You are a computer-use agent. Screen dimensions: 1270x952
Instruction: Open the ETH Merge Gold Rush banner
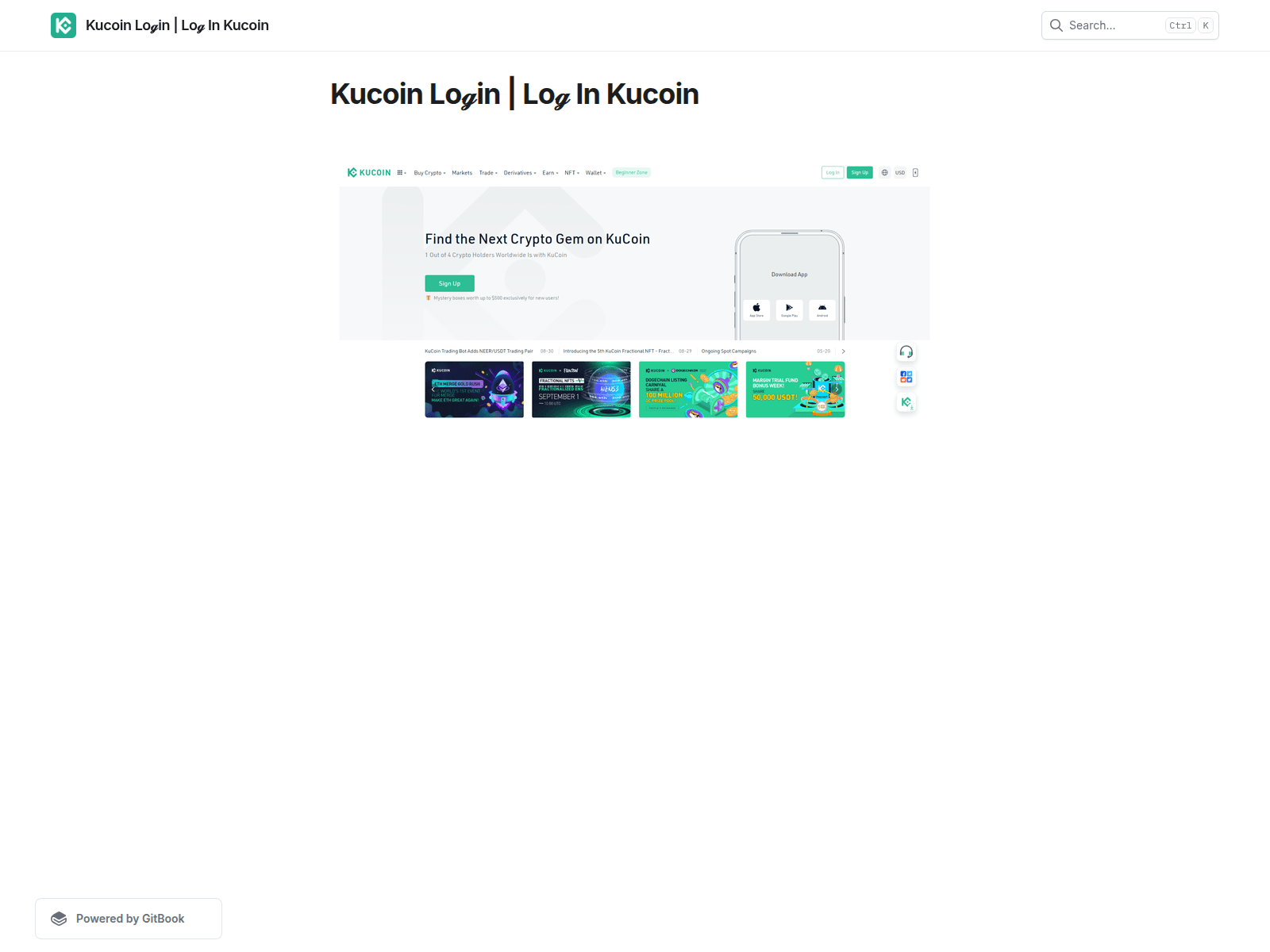(x=475, y=390)
